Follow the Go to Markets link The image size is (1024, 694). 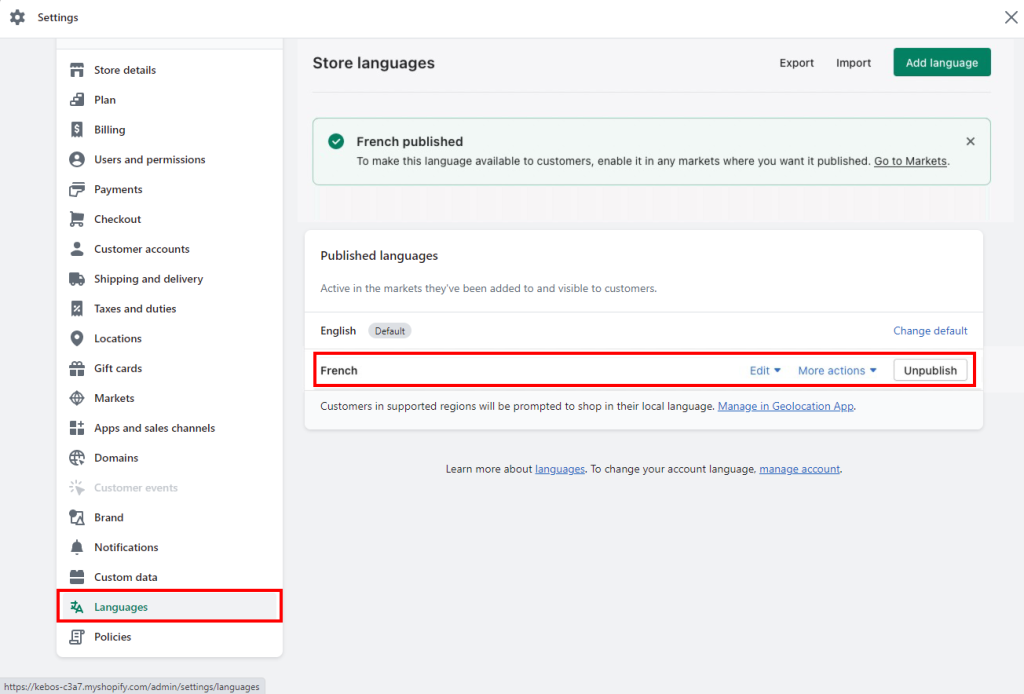[910, 160]
